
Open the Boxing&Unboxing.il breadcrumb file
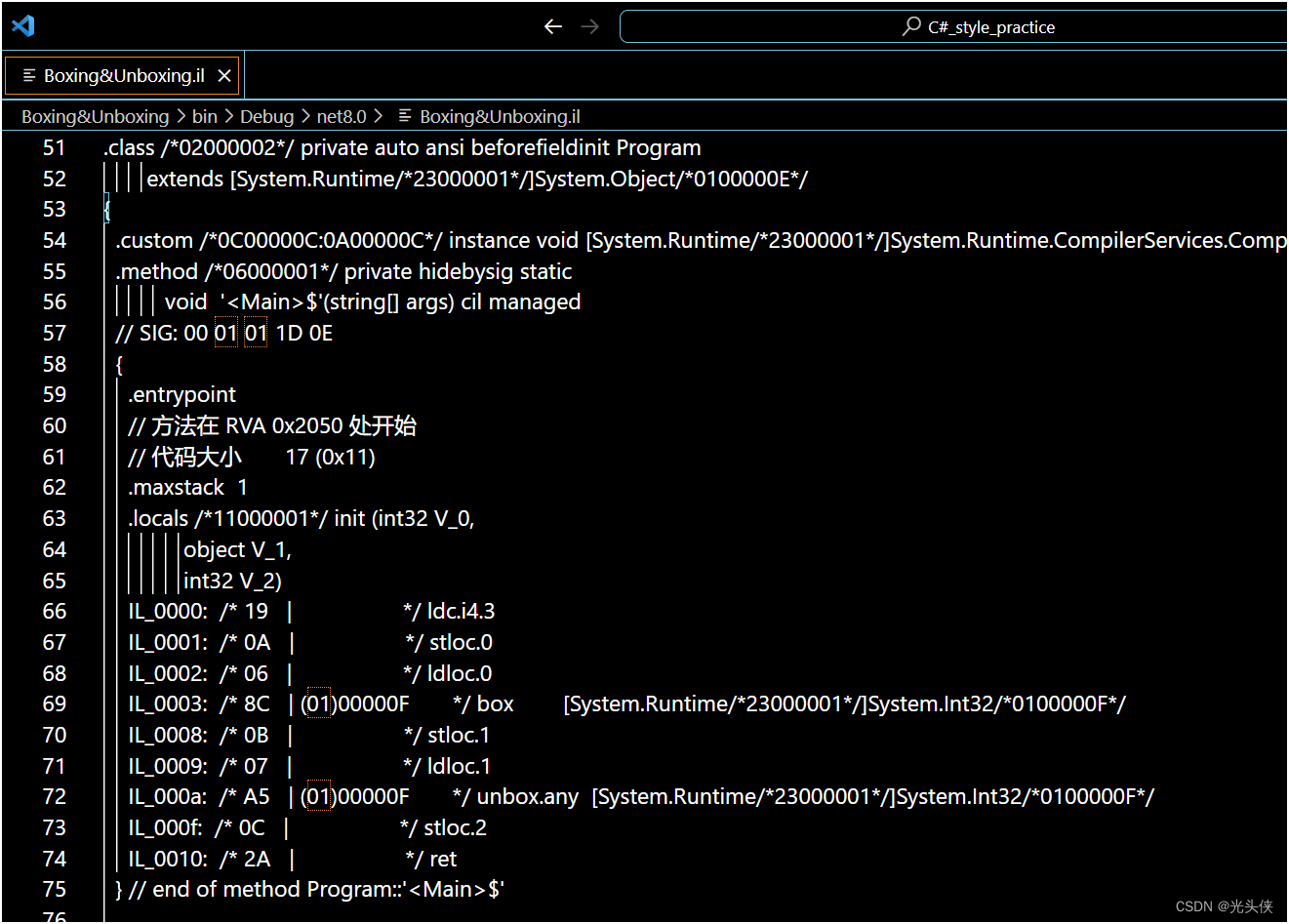(x=500, y=116)
